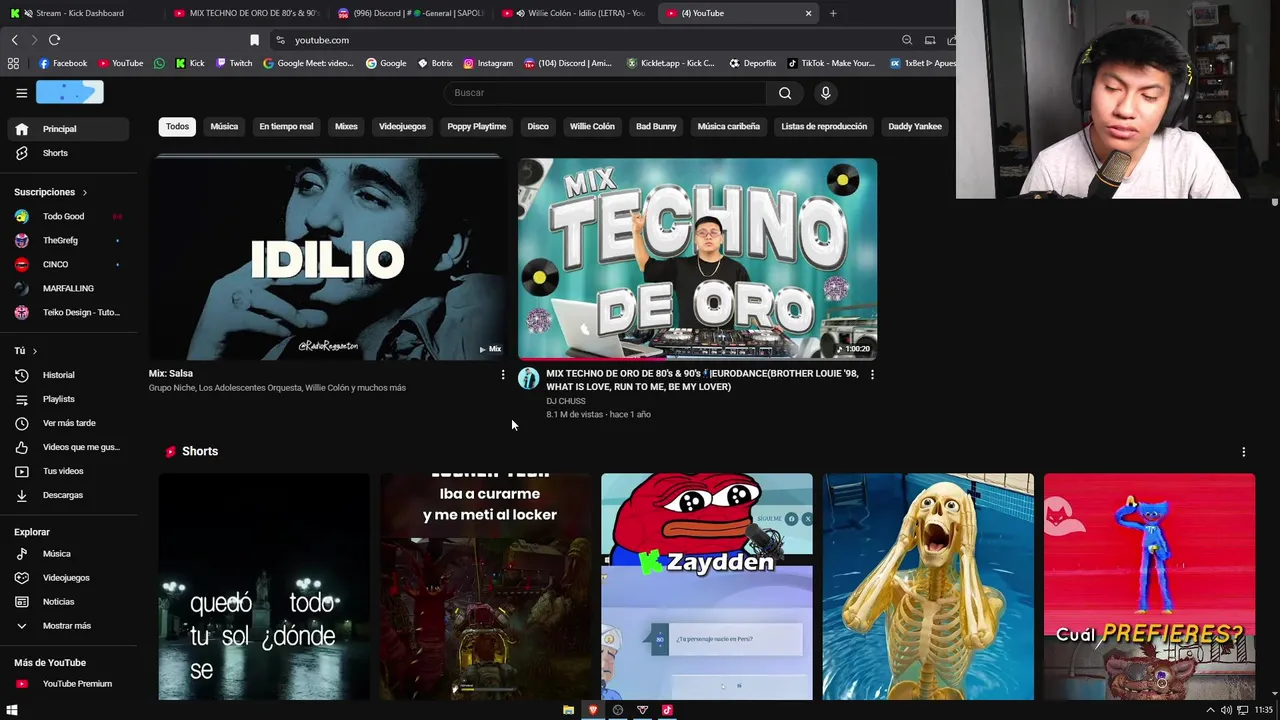The width and height of the screenshot is (1280, 720).
Task: Expand the Tú section
Action: 26,351
